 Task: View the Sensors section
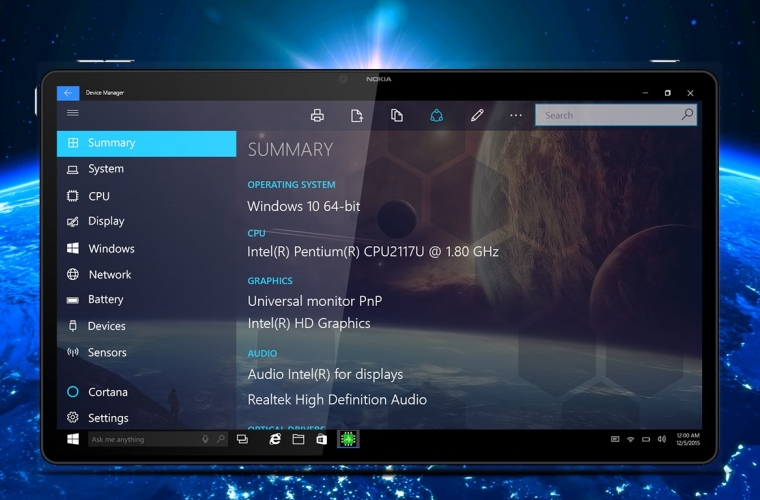pyautogui.click(x=146, y=352)
